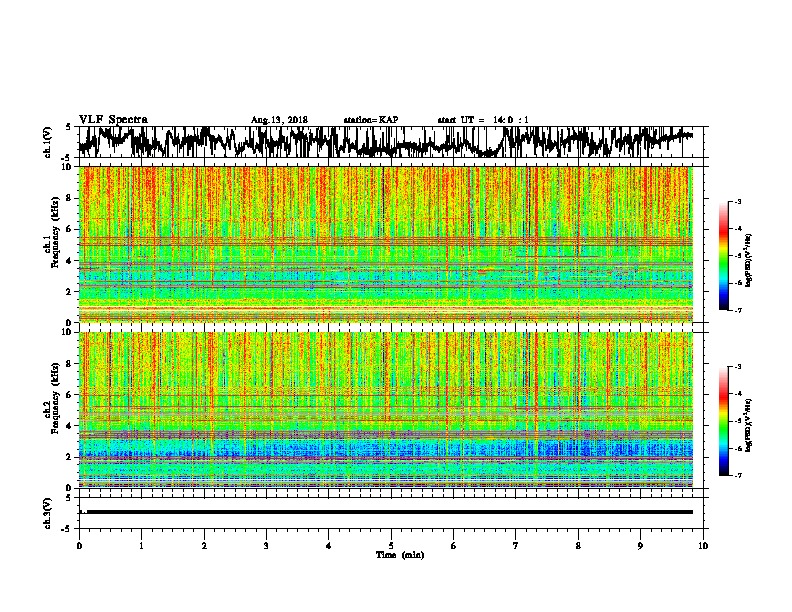The width and height of the screenshot is (792, 612).
Task: Click time axis tick label "7"
Action: tap(516, 546)
